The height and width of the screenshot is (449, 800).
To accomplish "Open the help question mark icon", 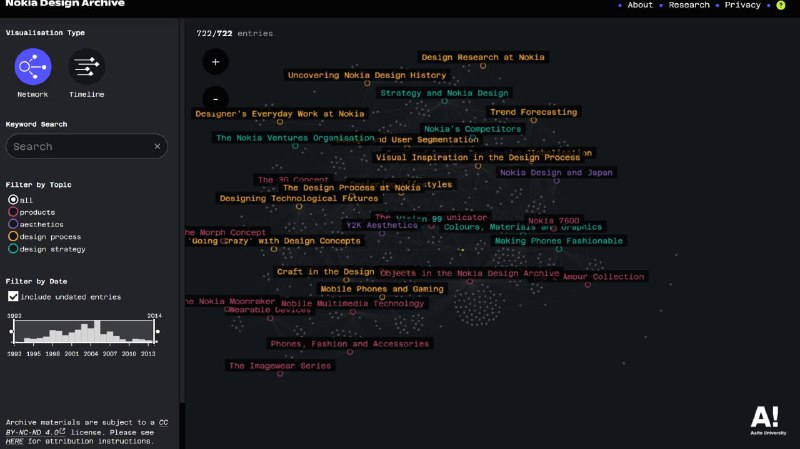I will point(781,5).
